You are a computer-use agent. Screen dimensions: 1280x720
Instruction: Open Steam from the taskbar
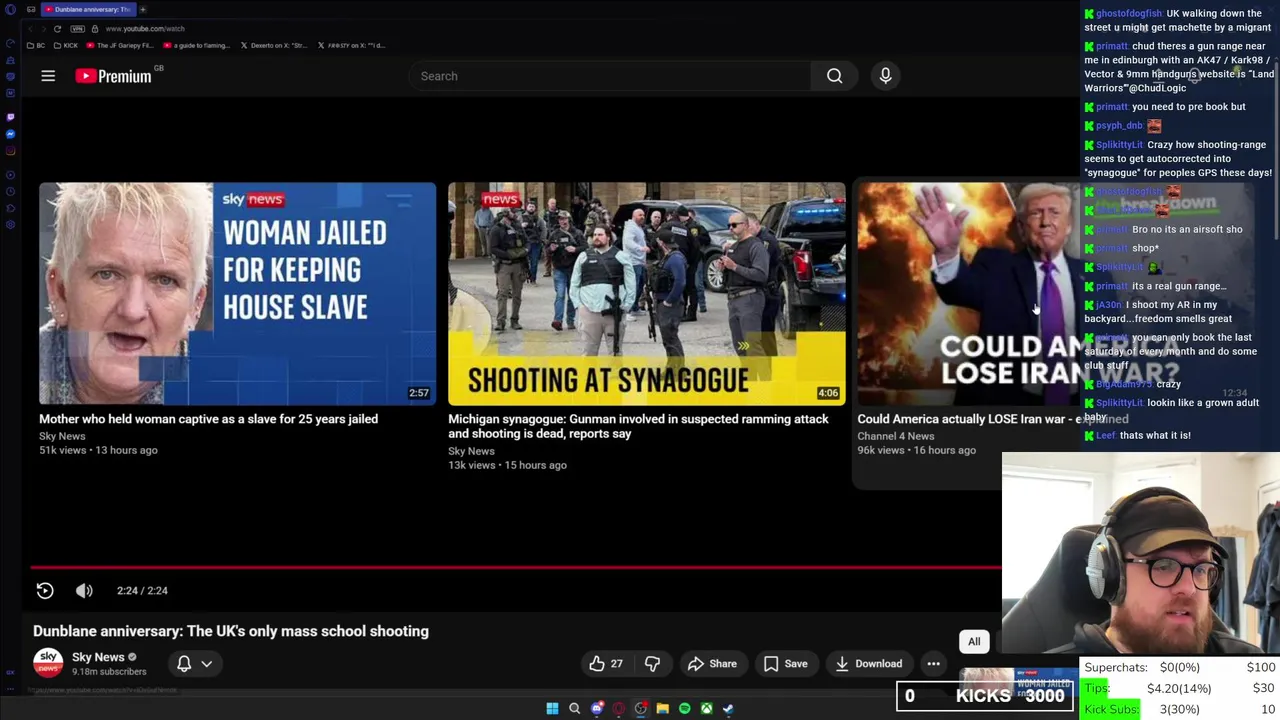[728, 709]
